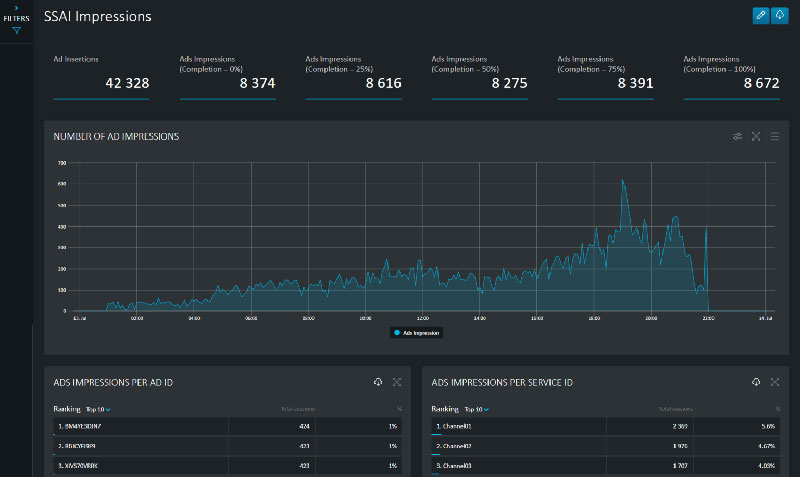Image resolution: width=800 pixels, height=477 pixels.
Task: Select the Completion 50% impressions card
Action: click(479, 77)
